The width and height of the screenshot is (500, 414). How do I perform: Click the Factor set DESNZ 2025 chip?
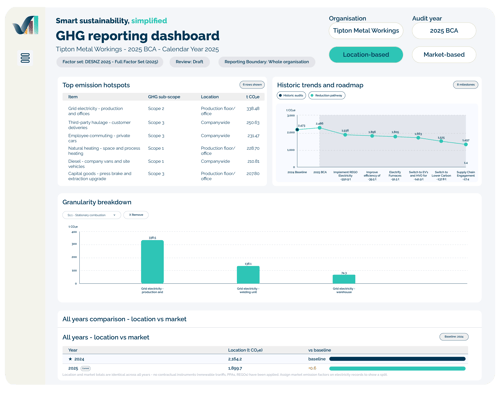click(110, 62)
